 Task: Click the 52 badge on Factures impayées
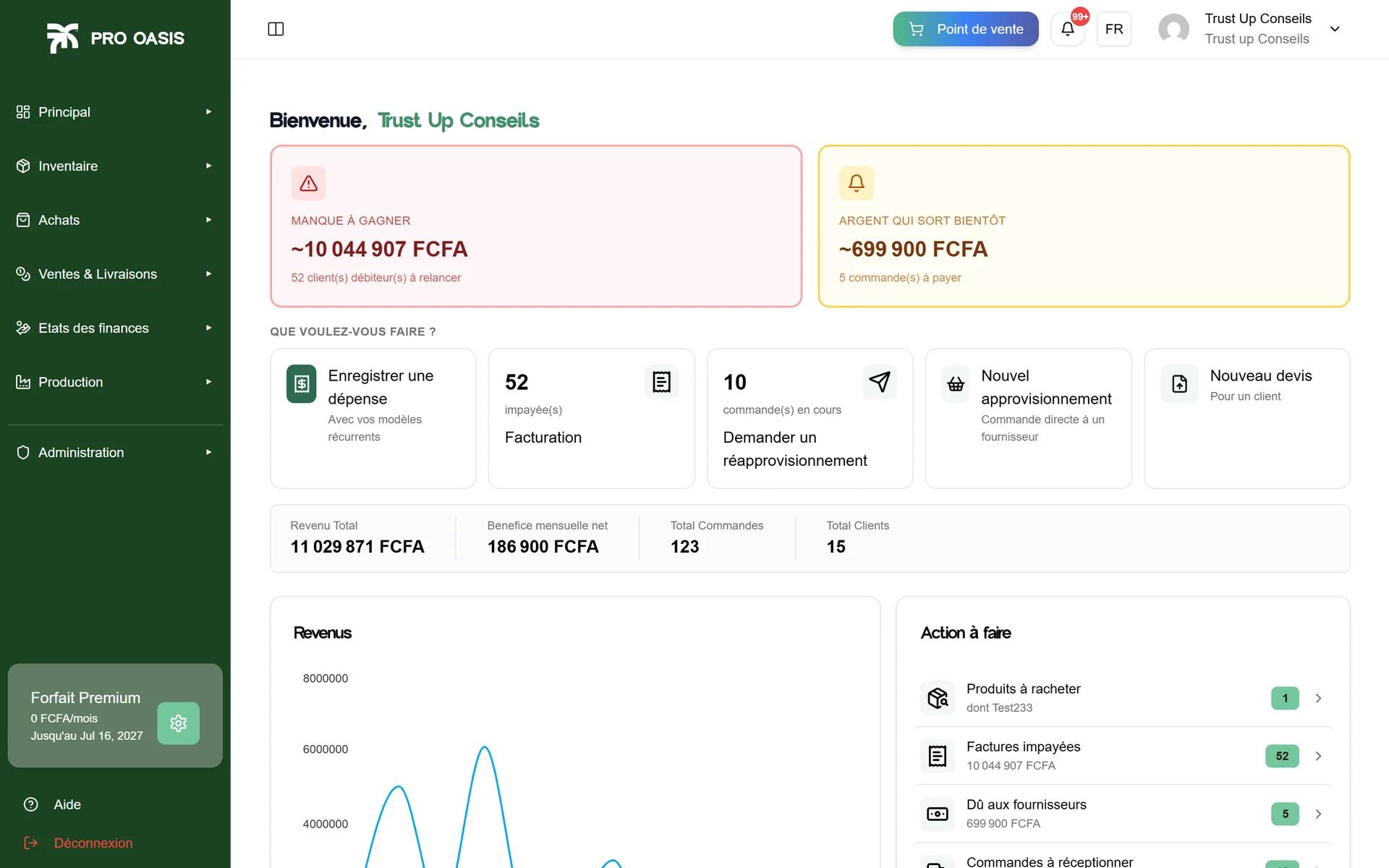point(1282,756)
